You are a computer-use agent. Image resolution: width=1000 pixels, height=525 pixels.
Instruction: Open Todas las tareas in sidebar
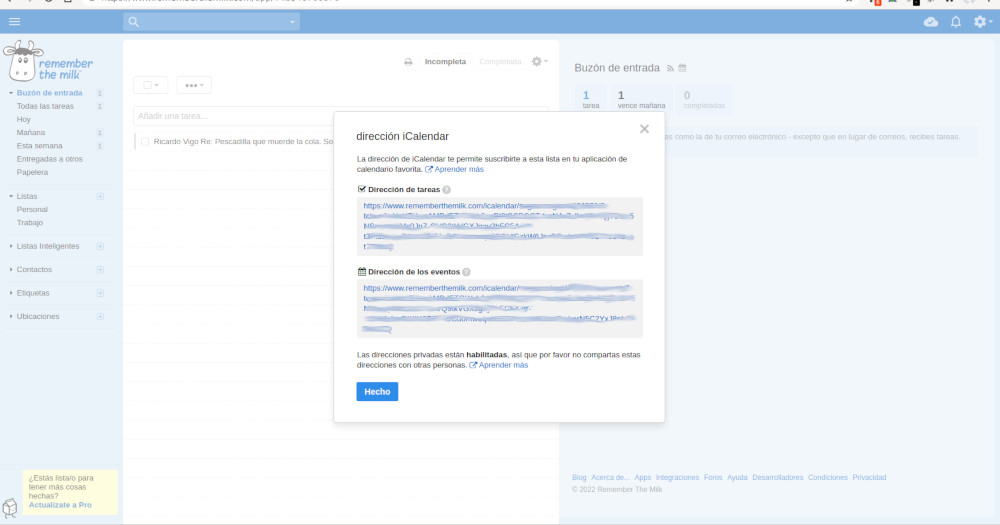tap(45, 107)
